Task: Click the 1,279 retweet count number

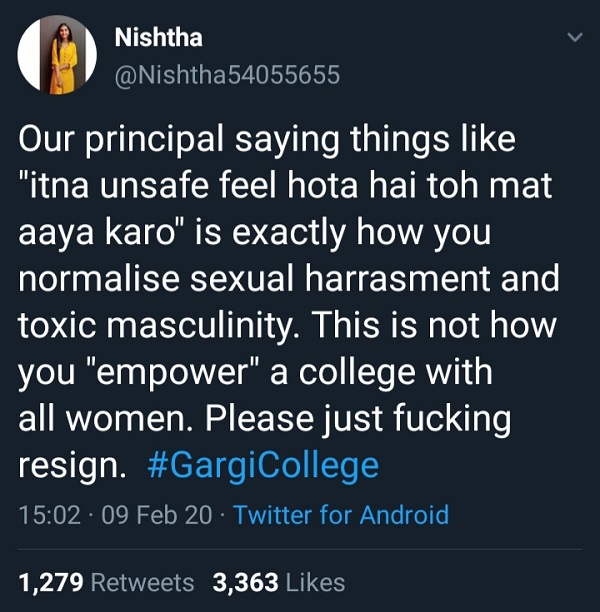Action: (x=50, y=583)
